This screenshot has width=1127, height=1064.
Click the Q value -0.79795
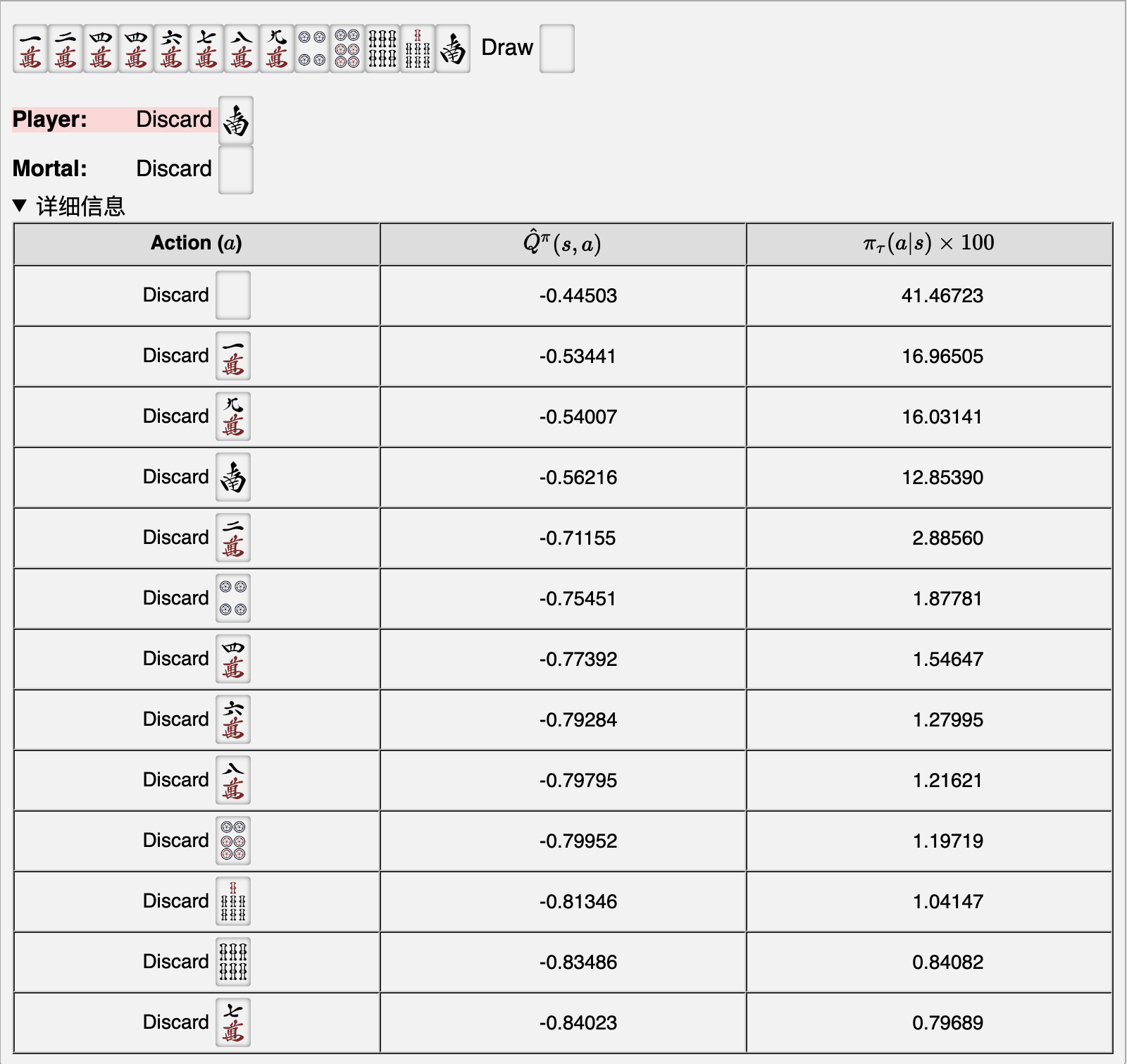578,780
